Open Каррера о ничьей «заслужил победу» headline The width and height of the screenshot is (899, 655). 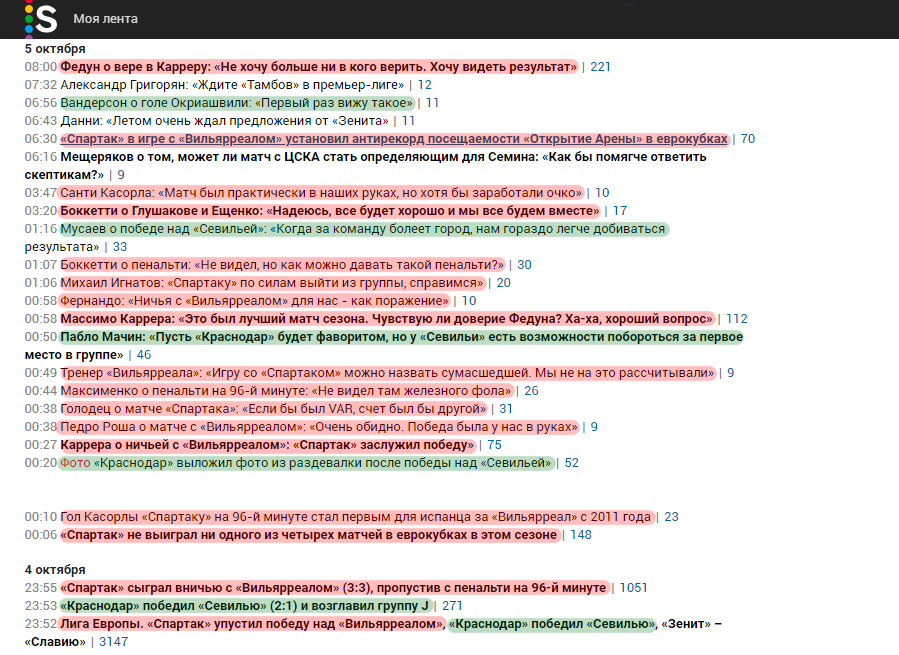click(267, 445)
